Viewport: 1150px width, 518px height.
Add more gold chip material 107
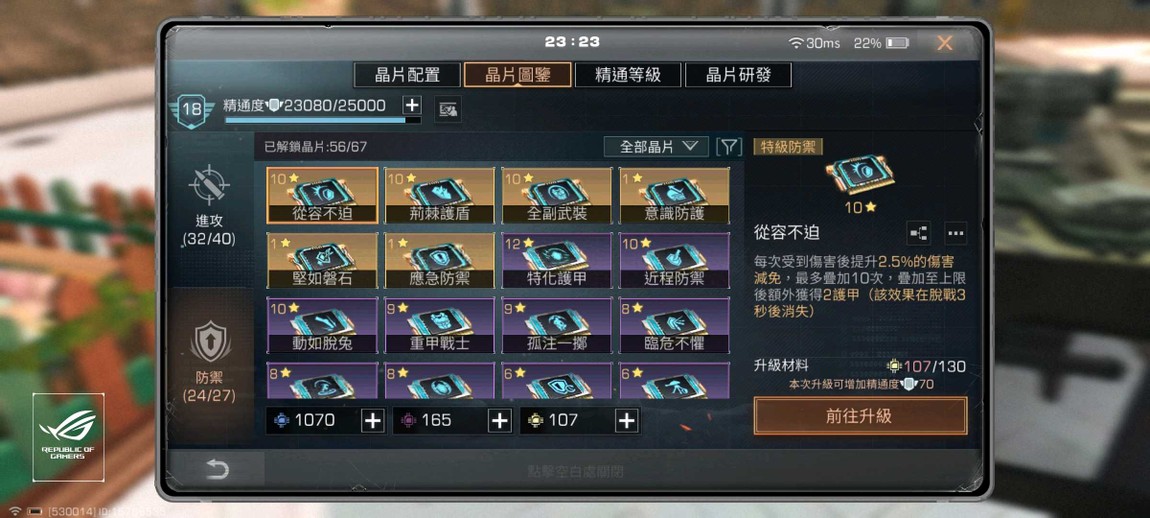tap(626, 420)
